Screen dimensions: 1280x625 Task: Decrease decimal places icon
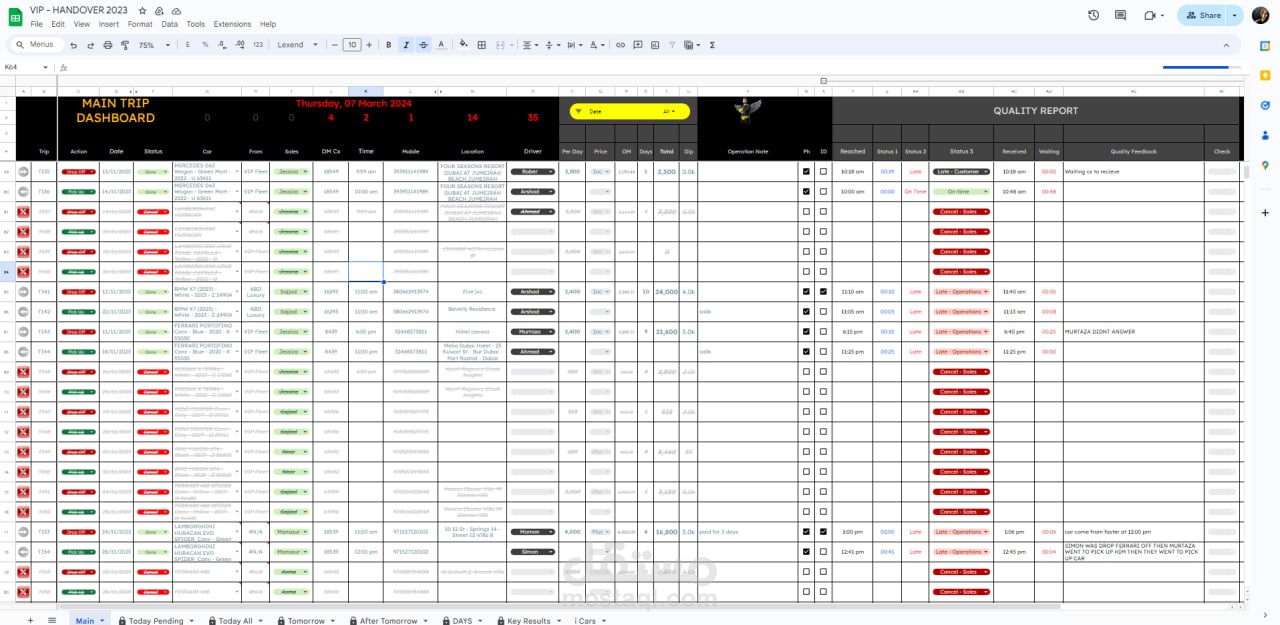222,45
